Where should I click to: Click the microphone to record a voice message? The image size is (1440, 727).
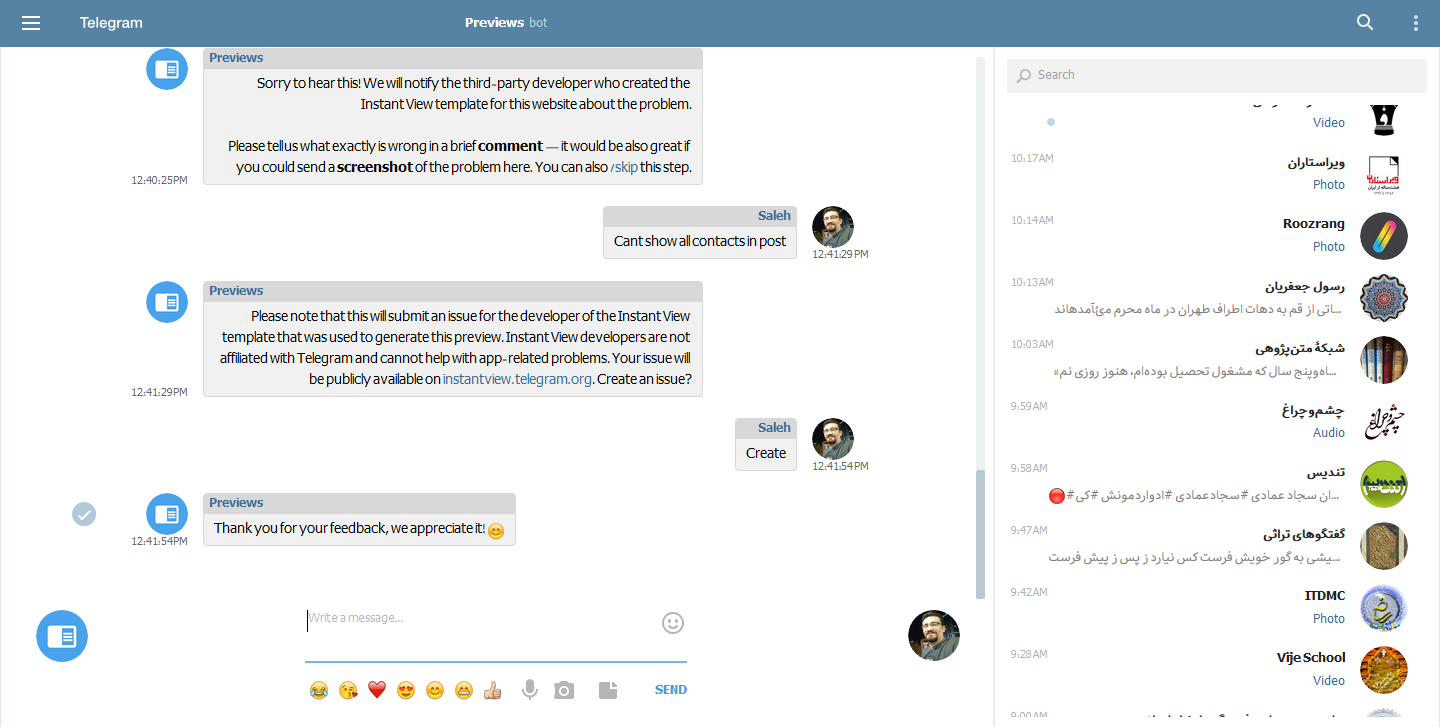529,689
